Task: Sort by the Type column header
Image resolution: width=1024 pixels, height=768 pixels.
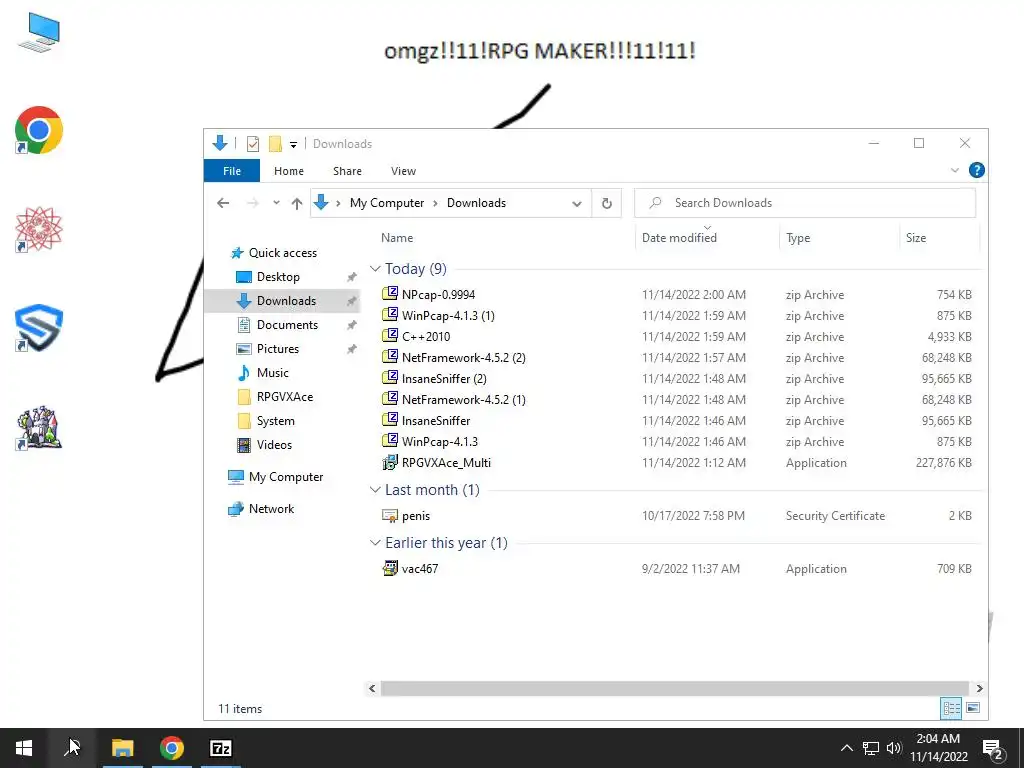Action: [798, 238]
